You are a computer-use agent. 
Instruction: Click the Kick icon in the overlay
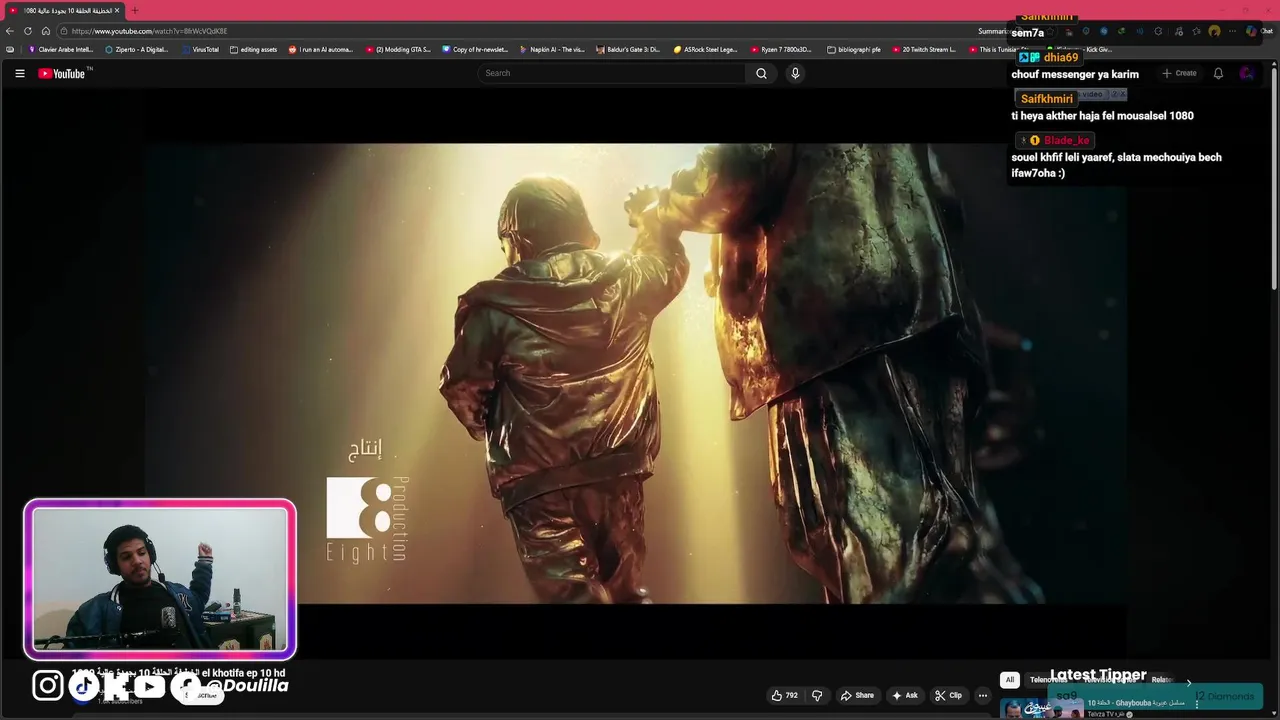(116, 686)
